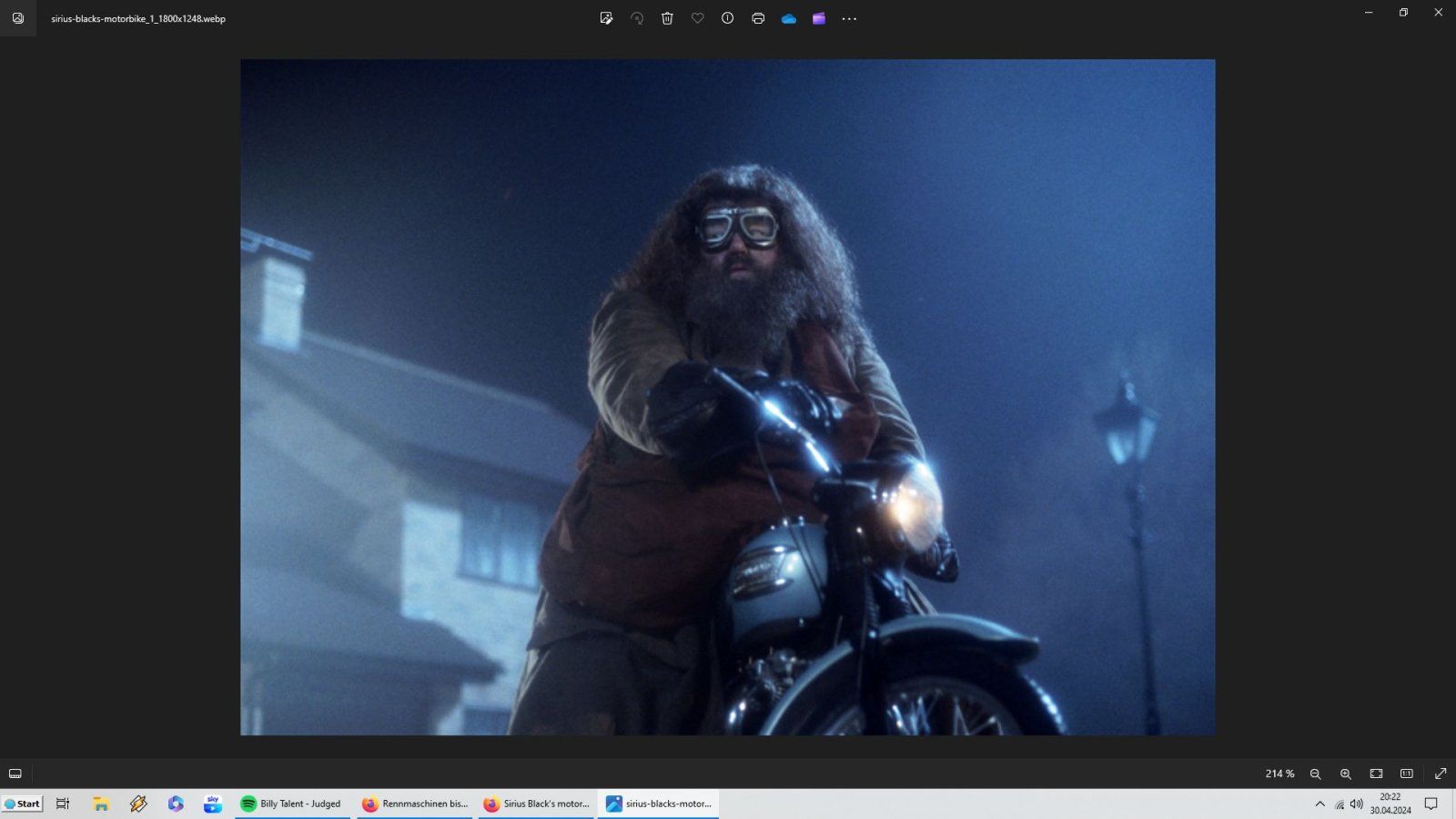Open the Edit image tool
1456x819 pixels.
(x=606, y=18)
